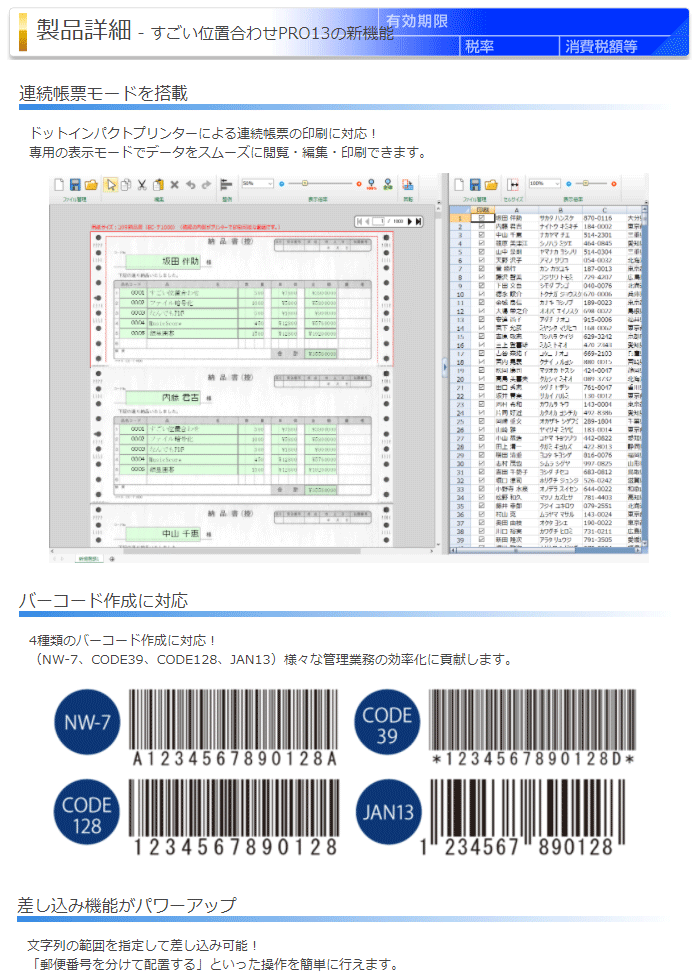Viewport: 700px width, 980px height.
Task: Toggle the print checkbox in data grid row 6
Action: point(482,261)
